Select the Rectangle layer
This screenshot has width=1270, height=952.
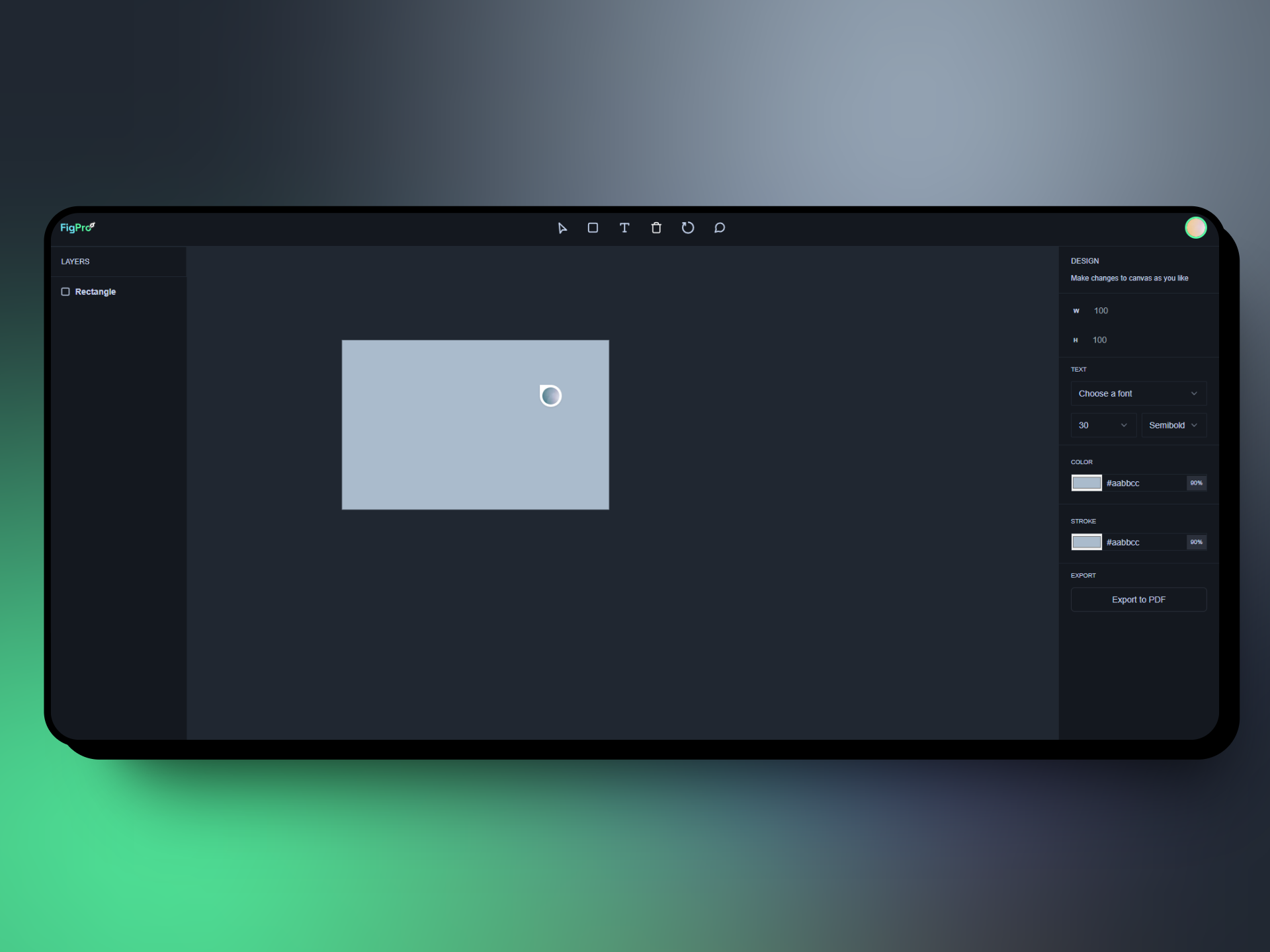[x=119, y=292]
